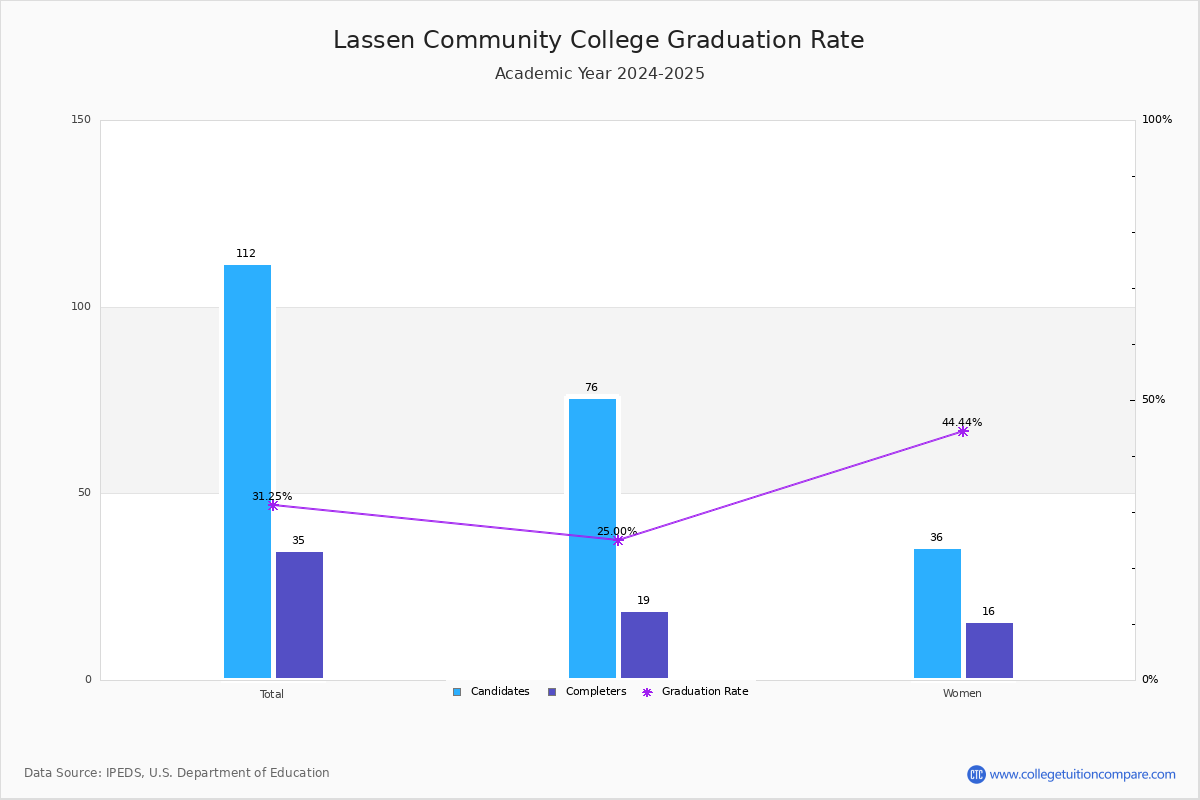Click the middle completers bar labeled 19

pyautogui.click(x=644, y=645)
